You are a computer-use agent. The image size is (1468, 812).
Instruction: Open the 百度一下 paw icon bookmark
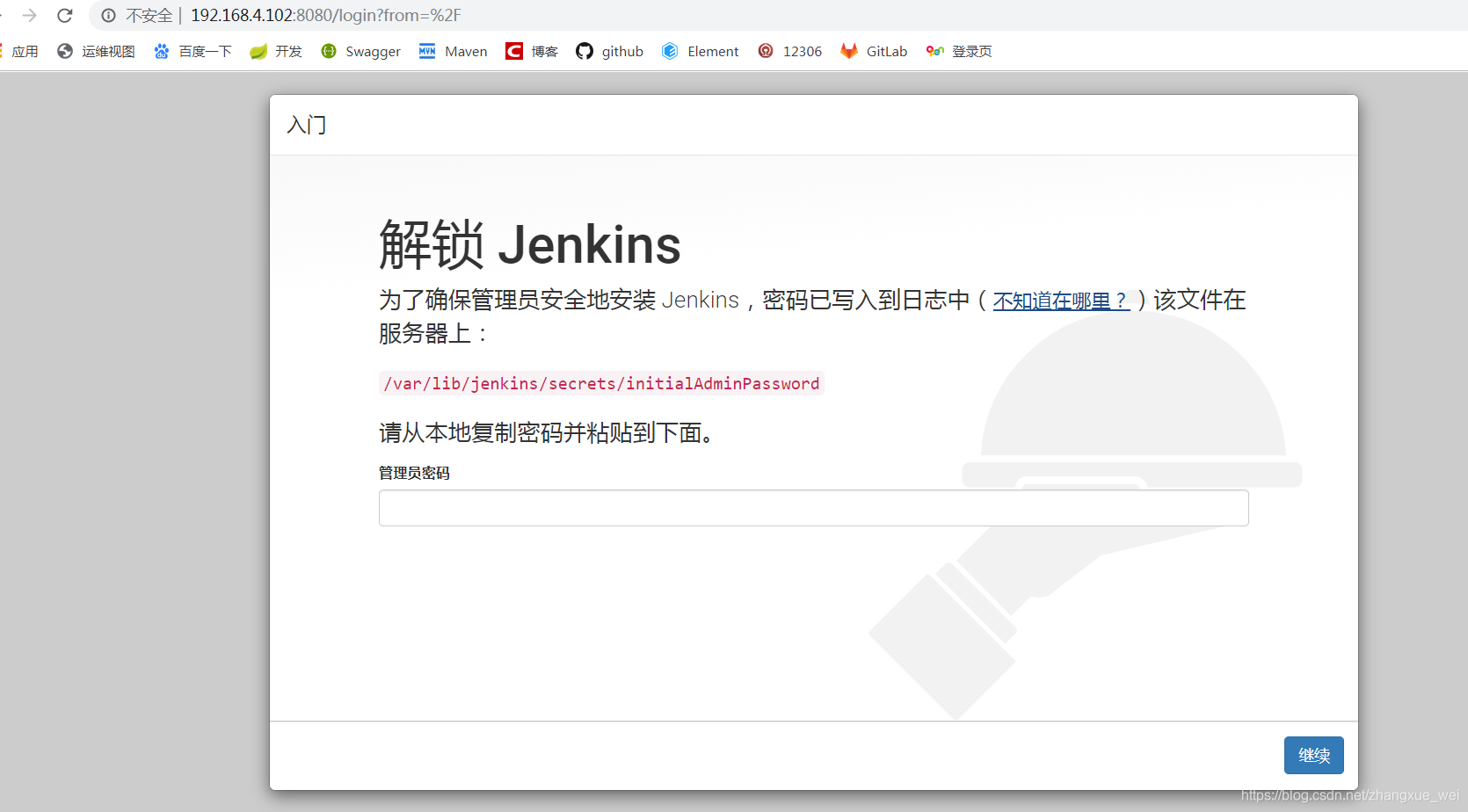(x=162, y=51)
